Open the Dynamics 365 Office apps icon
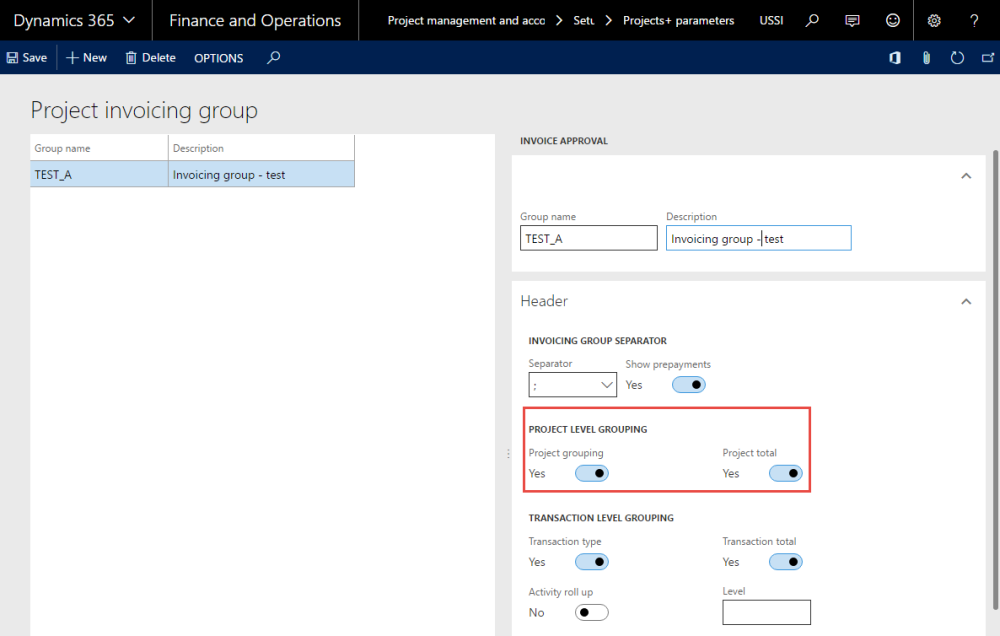 click(893, 57)
